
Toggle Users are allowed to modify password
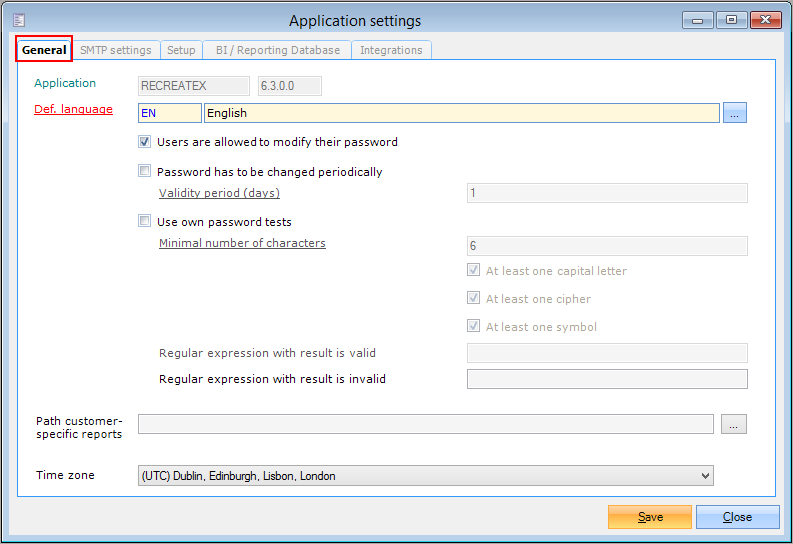[x=145, y=142]
